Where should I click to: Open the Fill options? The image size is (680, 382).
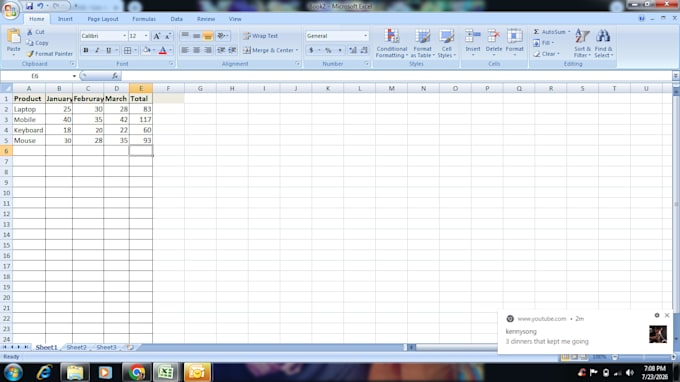pos(543,43)
